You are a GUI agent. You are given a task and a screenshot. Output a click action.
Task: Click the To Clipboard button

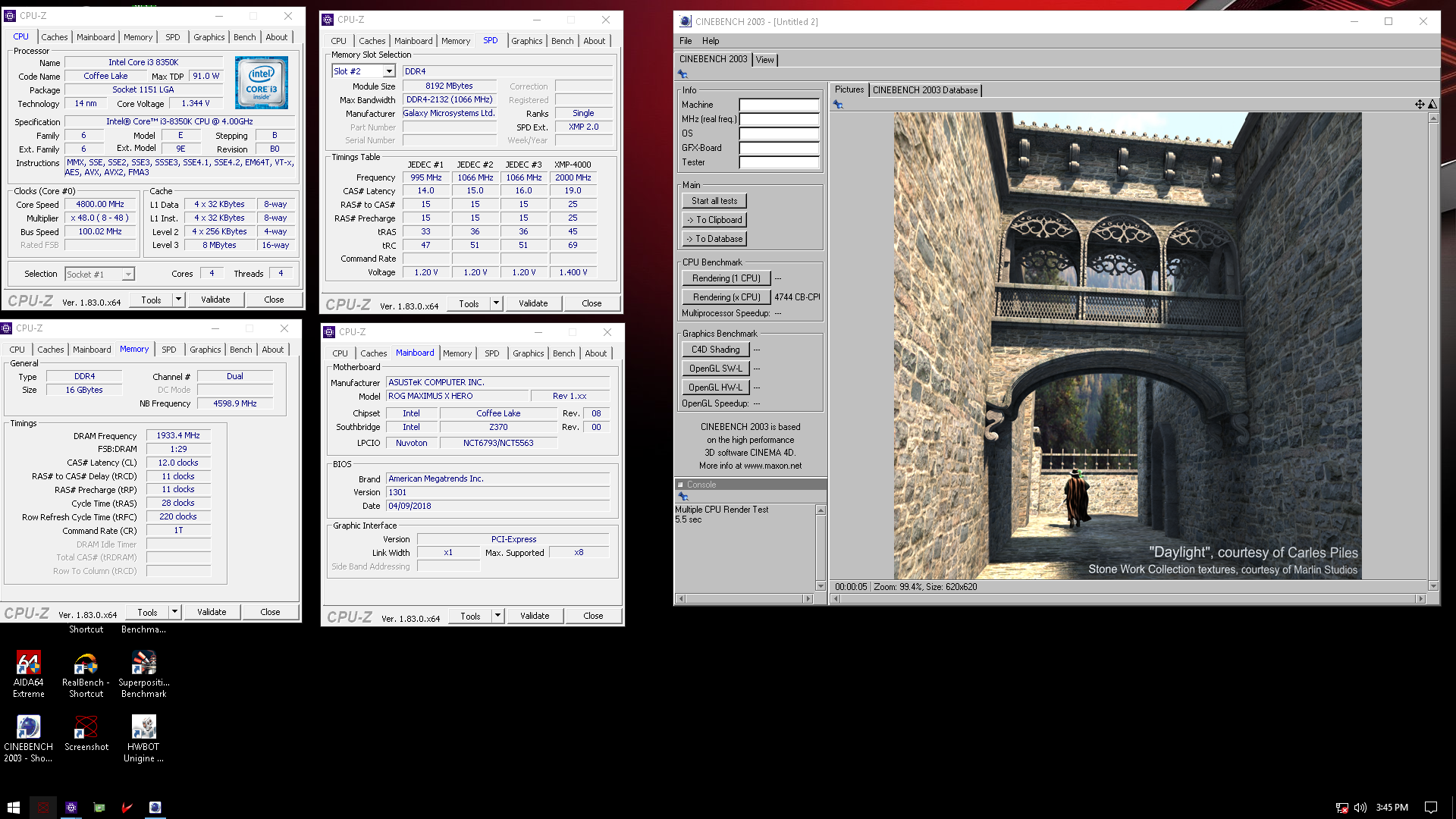click(714, 220)
